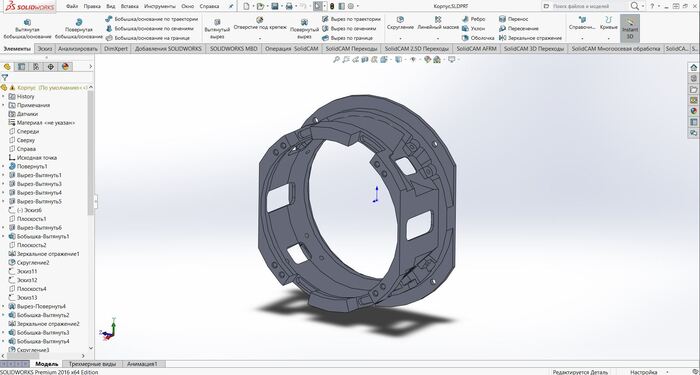Click the filter funnel icon in the tree

pyautogui.click(x=4, y=78)
